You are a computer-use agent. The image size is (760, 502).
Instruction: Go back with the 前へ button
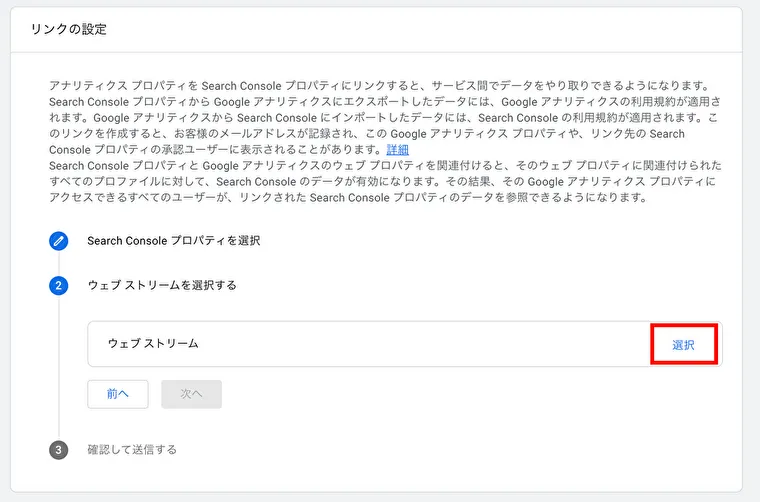pos(118,394)
